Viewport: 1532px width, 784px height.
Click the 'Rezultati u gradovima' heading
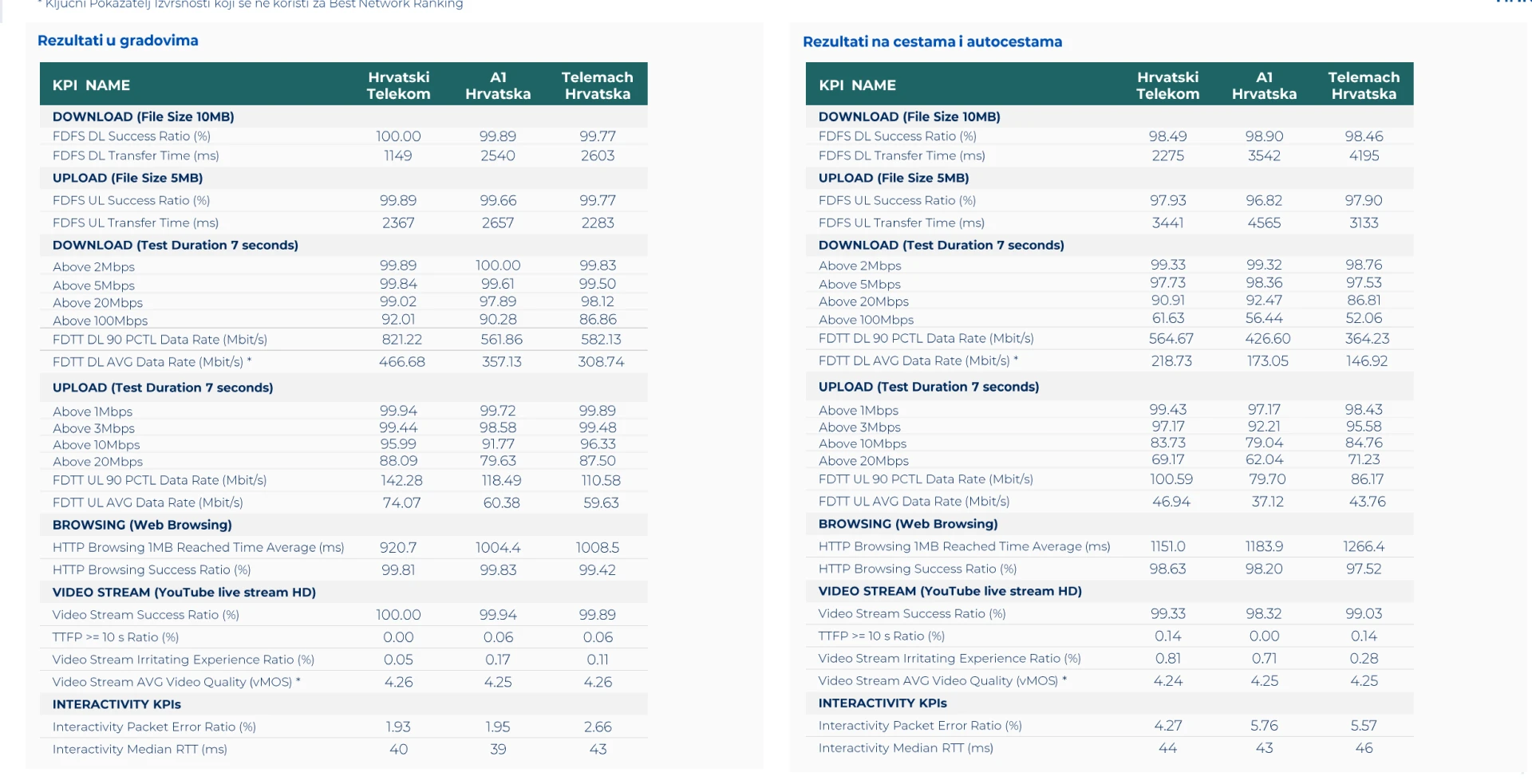[x=118, y=41]
